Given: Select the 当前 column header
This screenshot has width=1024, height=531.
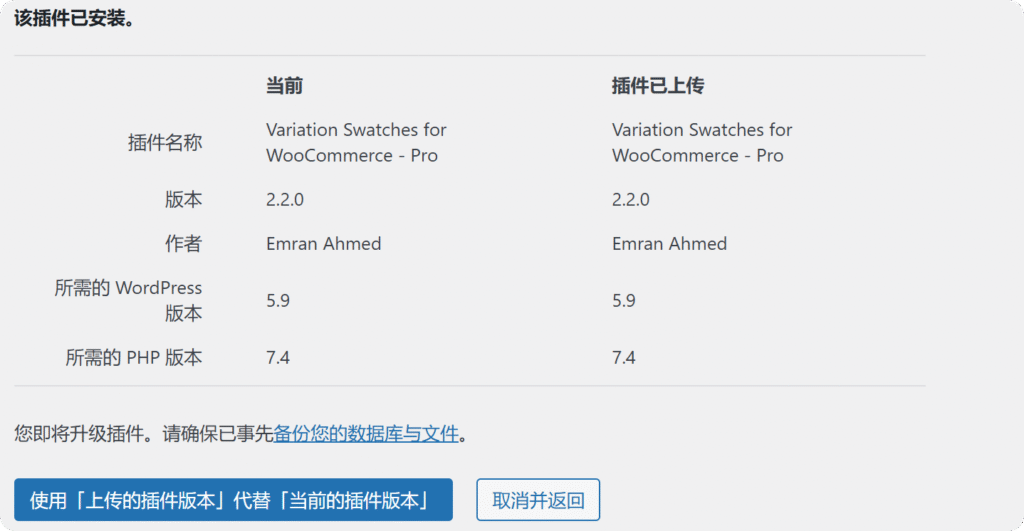Looking at the screenshot, I should point(284,86).
